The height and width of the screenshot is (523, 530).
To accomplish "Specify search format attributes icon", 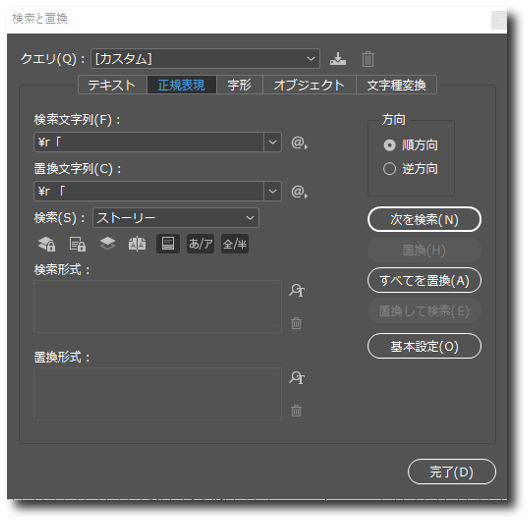I will coord(297,290).
